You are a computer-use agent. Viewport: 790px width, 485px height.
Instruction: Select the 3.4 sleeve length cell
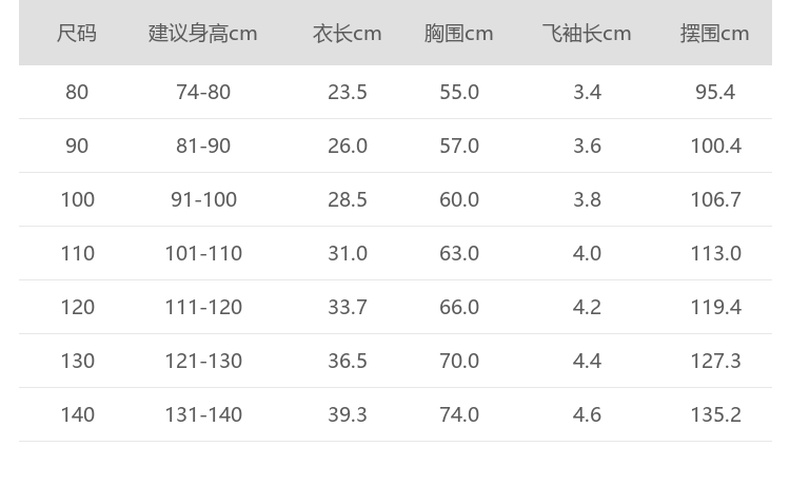tap(587, 92)
